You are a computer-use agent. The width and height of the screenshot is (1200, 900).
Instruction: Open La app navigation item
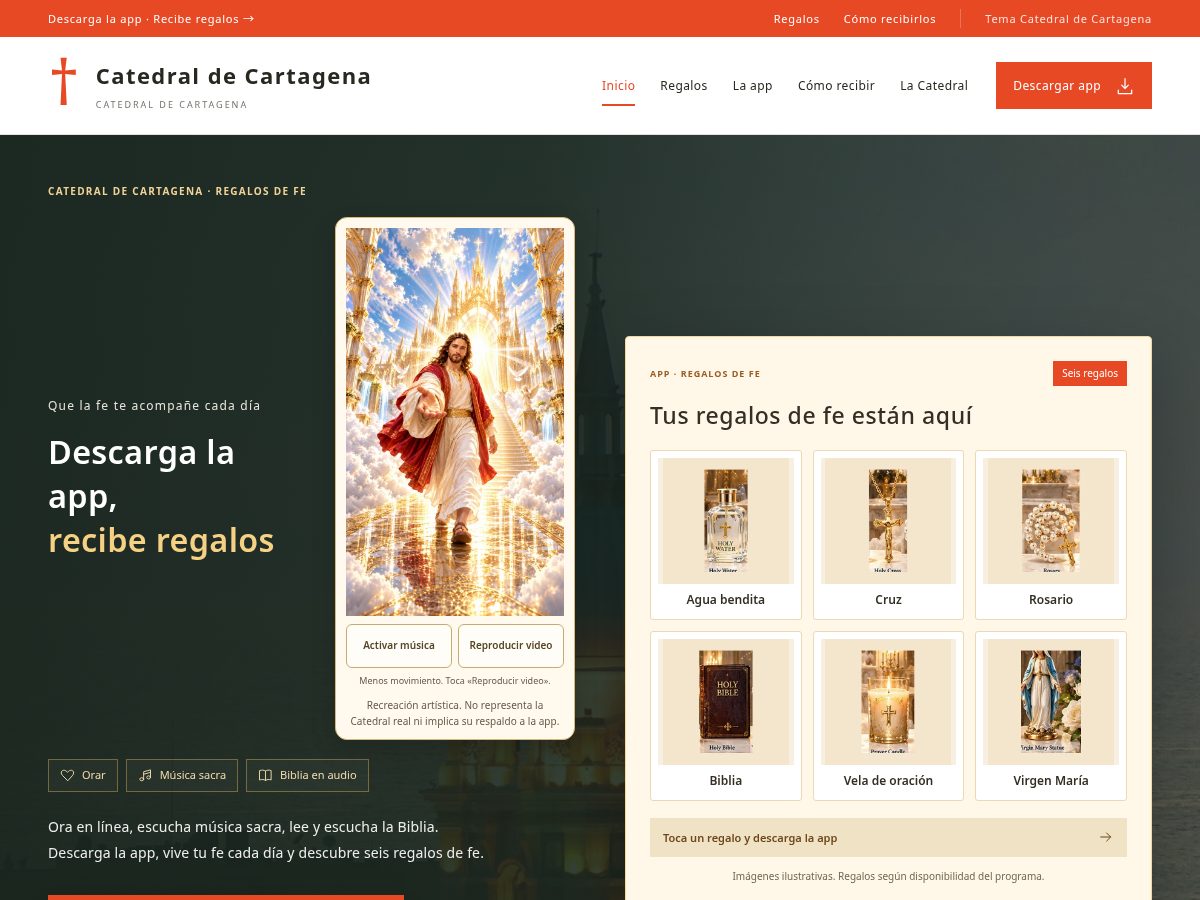click(753, 86)
